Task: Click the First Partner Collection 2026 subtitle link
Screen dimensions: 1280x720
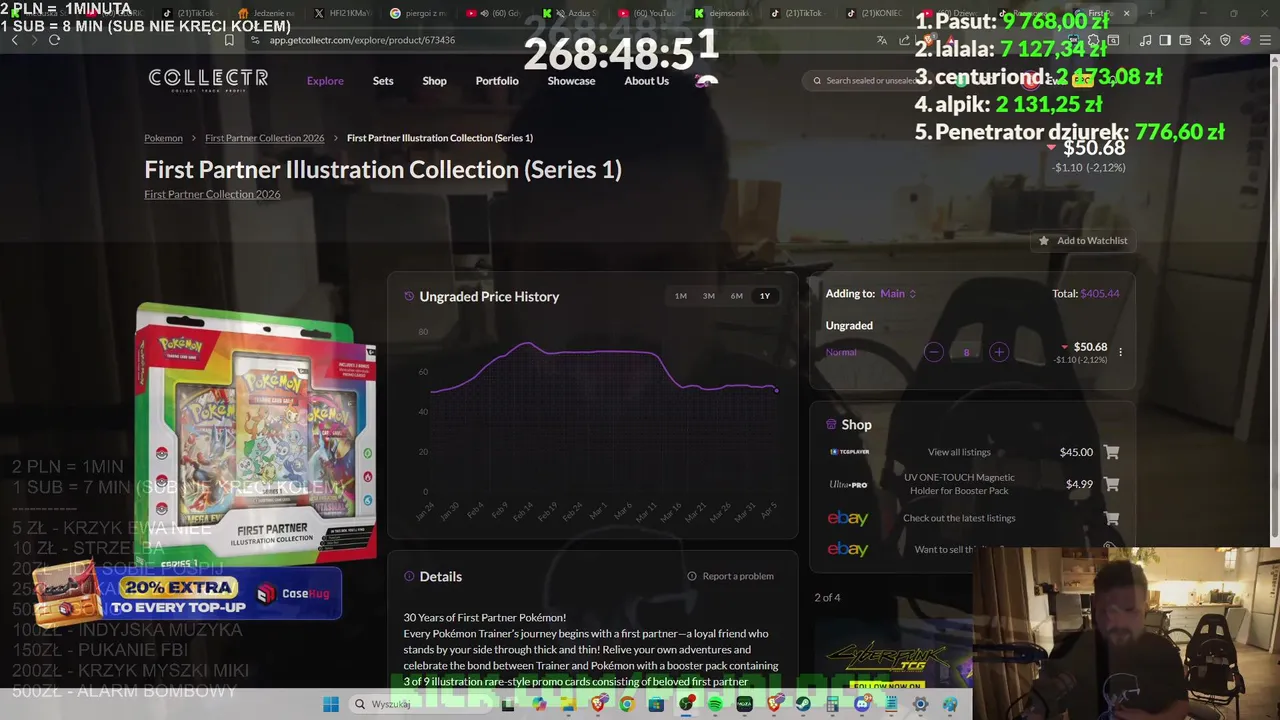Action: tap(212, 194)
